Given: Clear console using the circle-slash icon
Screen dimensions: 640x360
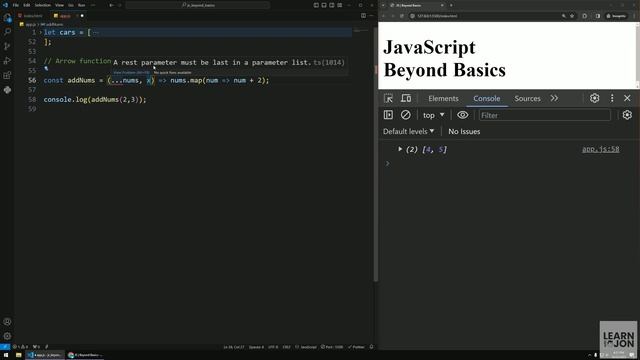Looking at the screenshot, I should (405, 115).
